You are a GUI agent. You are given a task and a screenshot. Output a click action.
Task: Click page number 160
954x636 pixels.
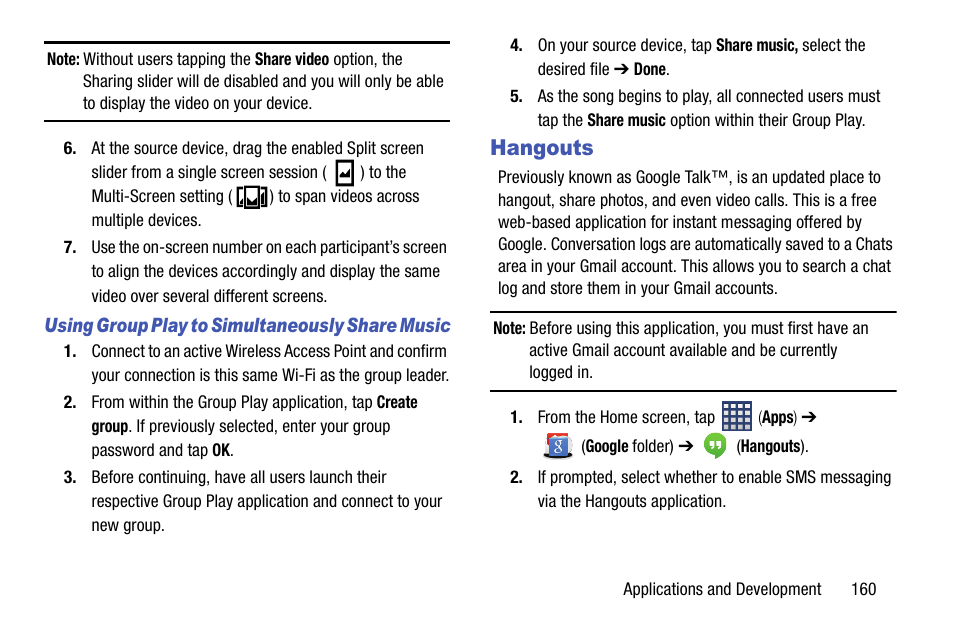[x=863, y=589]
